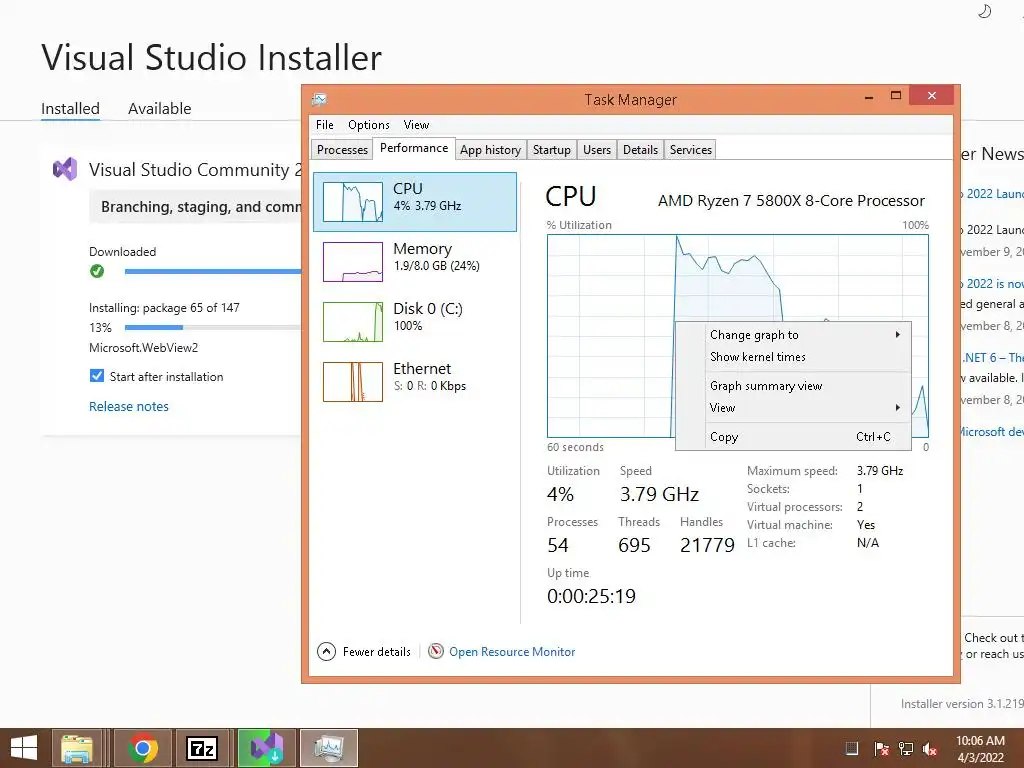Select the Installed tab in Visual Studio Installer
1024x768 pixels.
pyautogui.click(x=71, y=108)
